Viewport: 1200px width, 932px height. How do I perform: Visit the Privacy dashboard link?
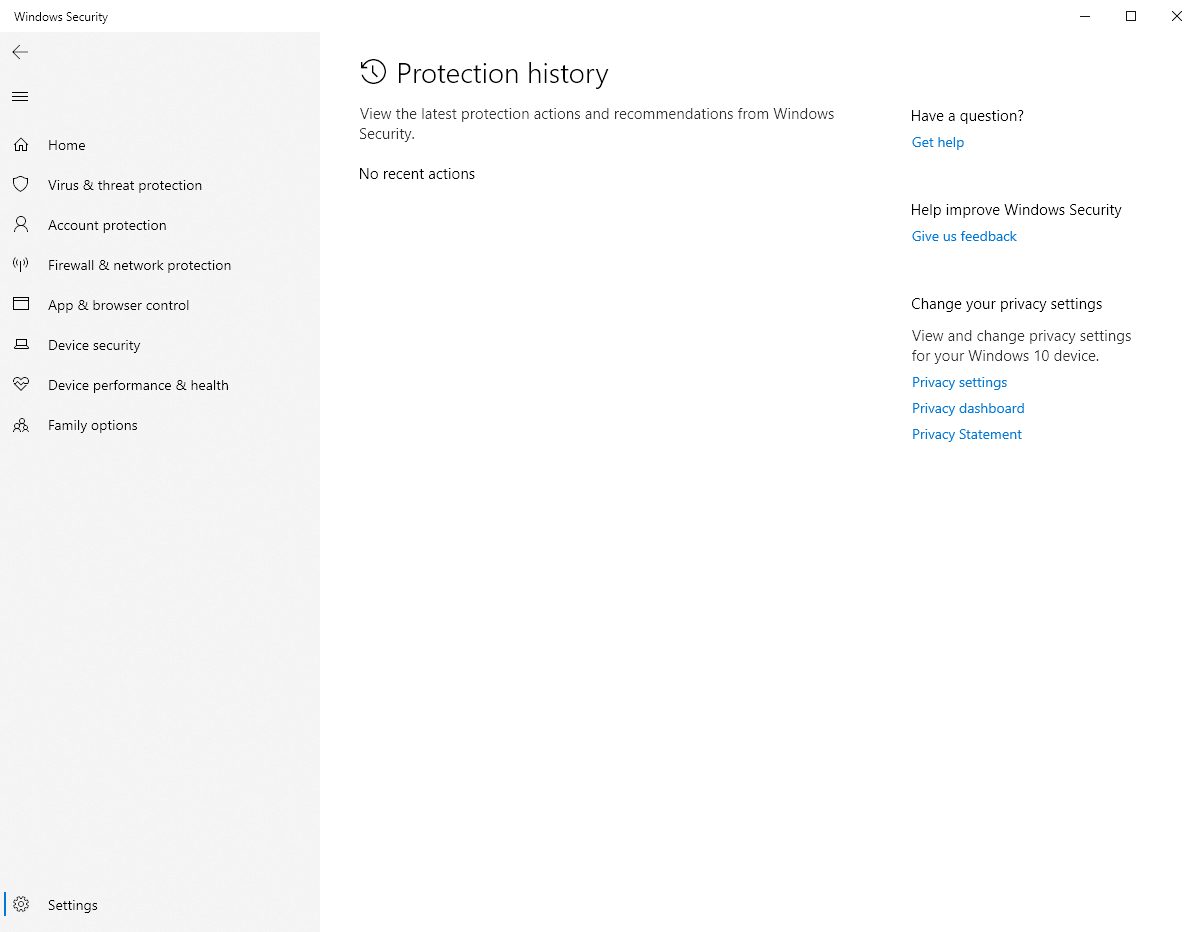click(968, 408)
